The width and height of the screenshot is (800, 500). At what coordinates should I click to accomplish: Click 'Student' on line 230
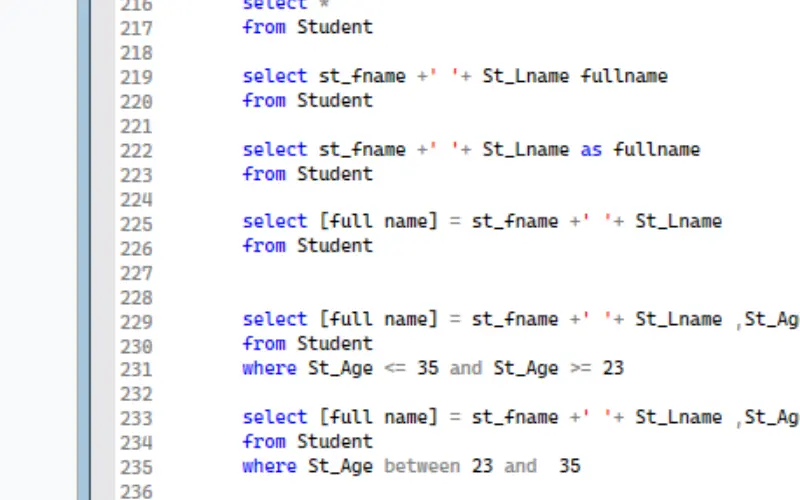coord(335,343)
